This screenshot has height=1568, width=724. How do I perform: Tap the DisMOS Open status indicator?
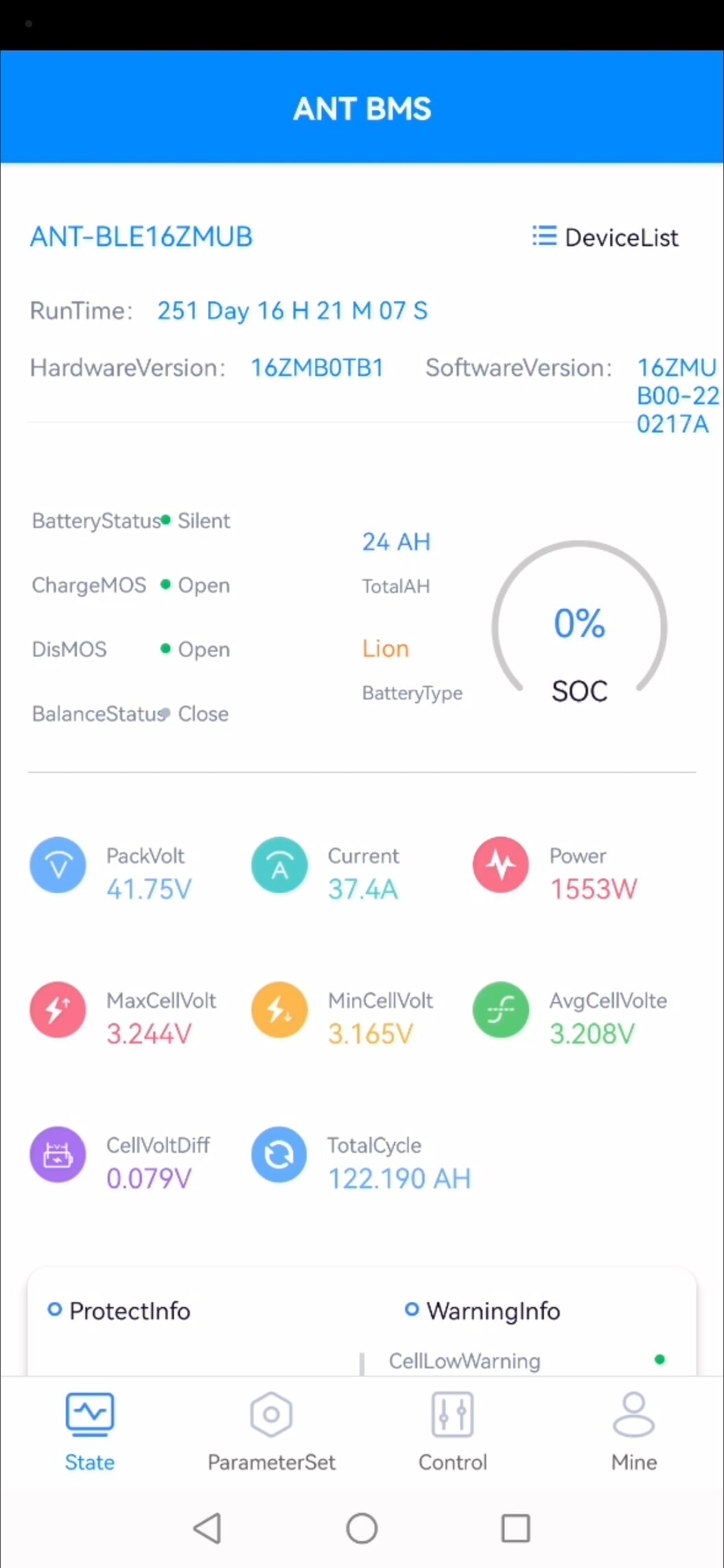[196, 649]
